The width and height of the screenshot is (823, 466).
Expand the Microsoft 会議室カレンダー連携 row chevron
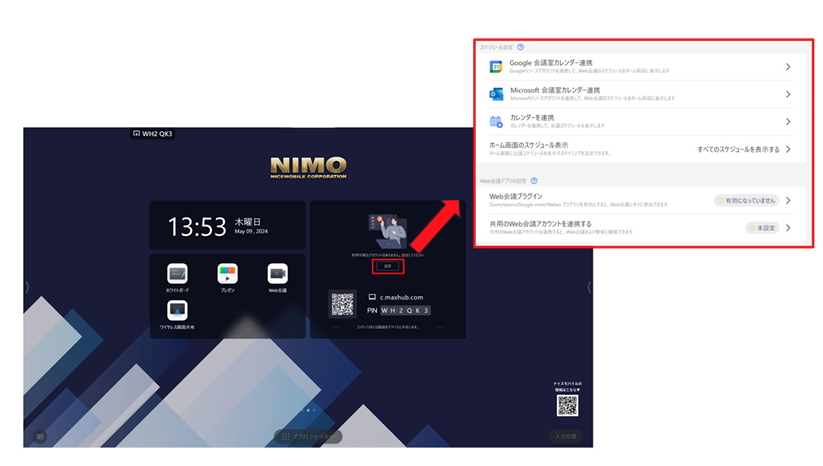788,94
